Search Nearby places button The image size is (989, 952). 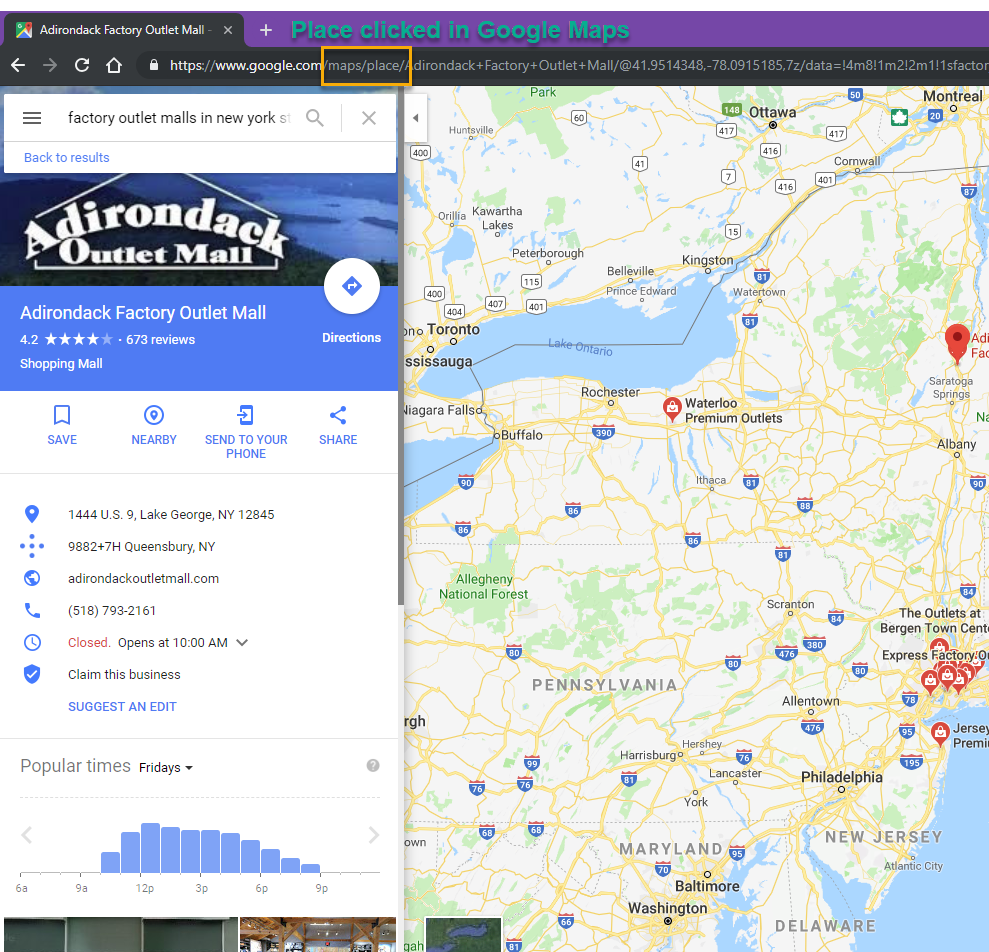click(x=154, y=424)
